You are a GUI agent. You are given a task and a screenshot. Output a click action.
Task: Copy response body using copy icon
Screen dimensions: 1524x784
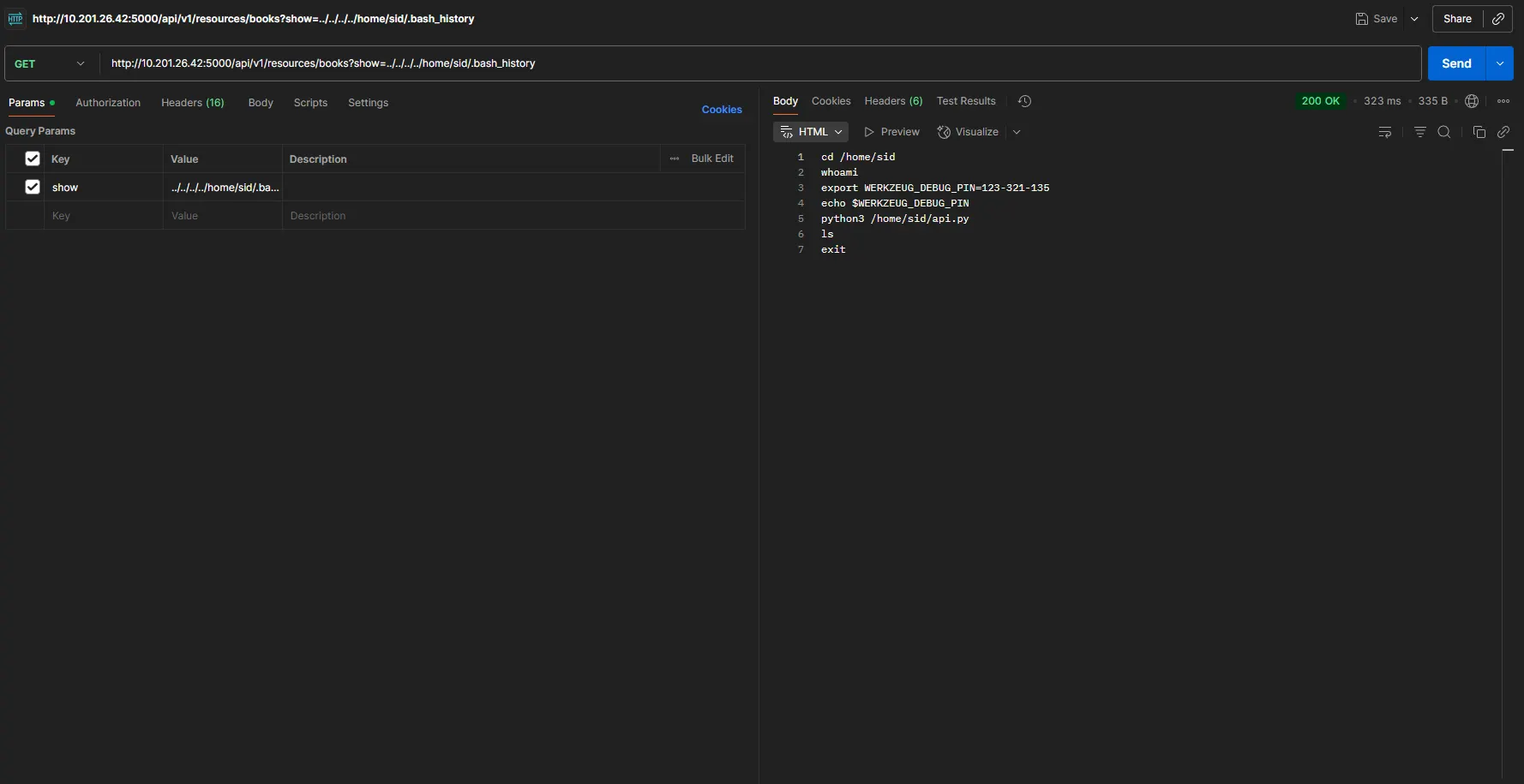coord(1479,131)
